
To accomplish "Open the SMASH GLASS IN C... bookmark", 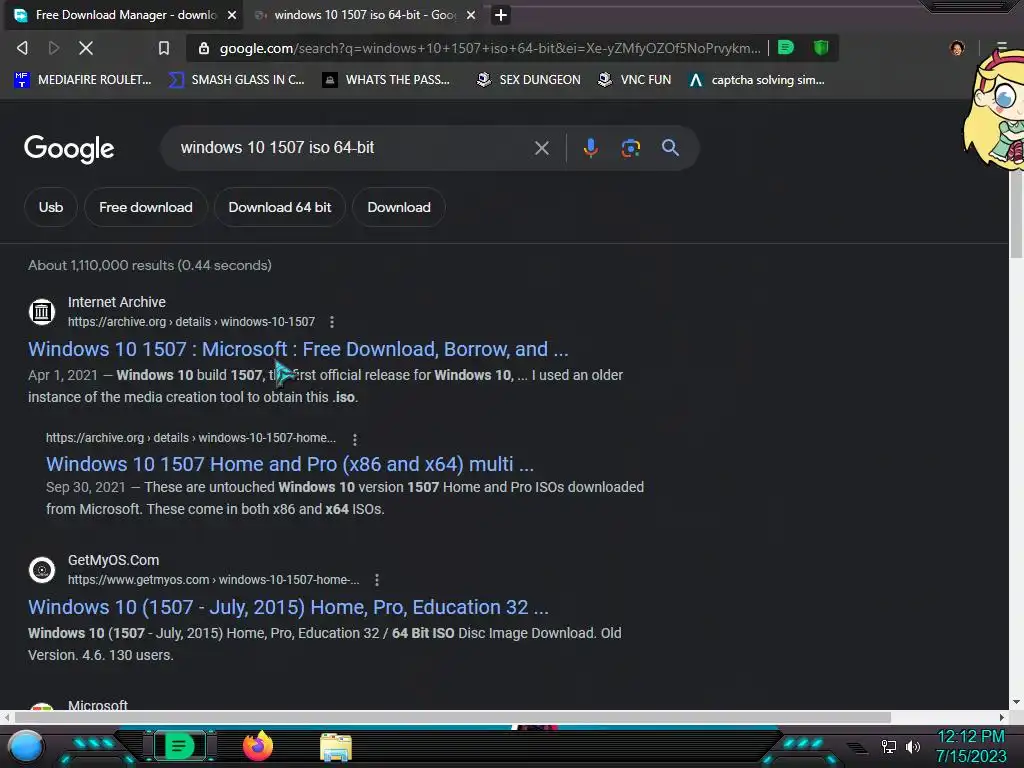I will click(x=236, y=80).
